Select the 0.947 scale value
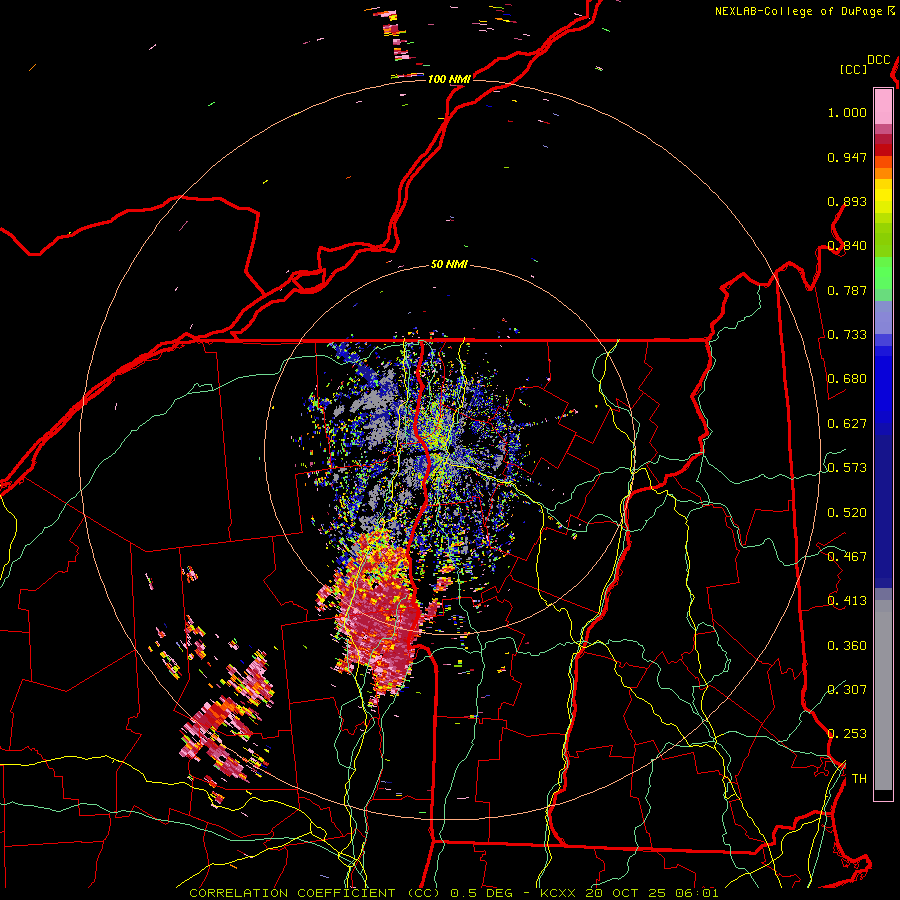900x900 pixels. coord(847,157)
